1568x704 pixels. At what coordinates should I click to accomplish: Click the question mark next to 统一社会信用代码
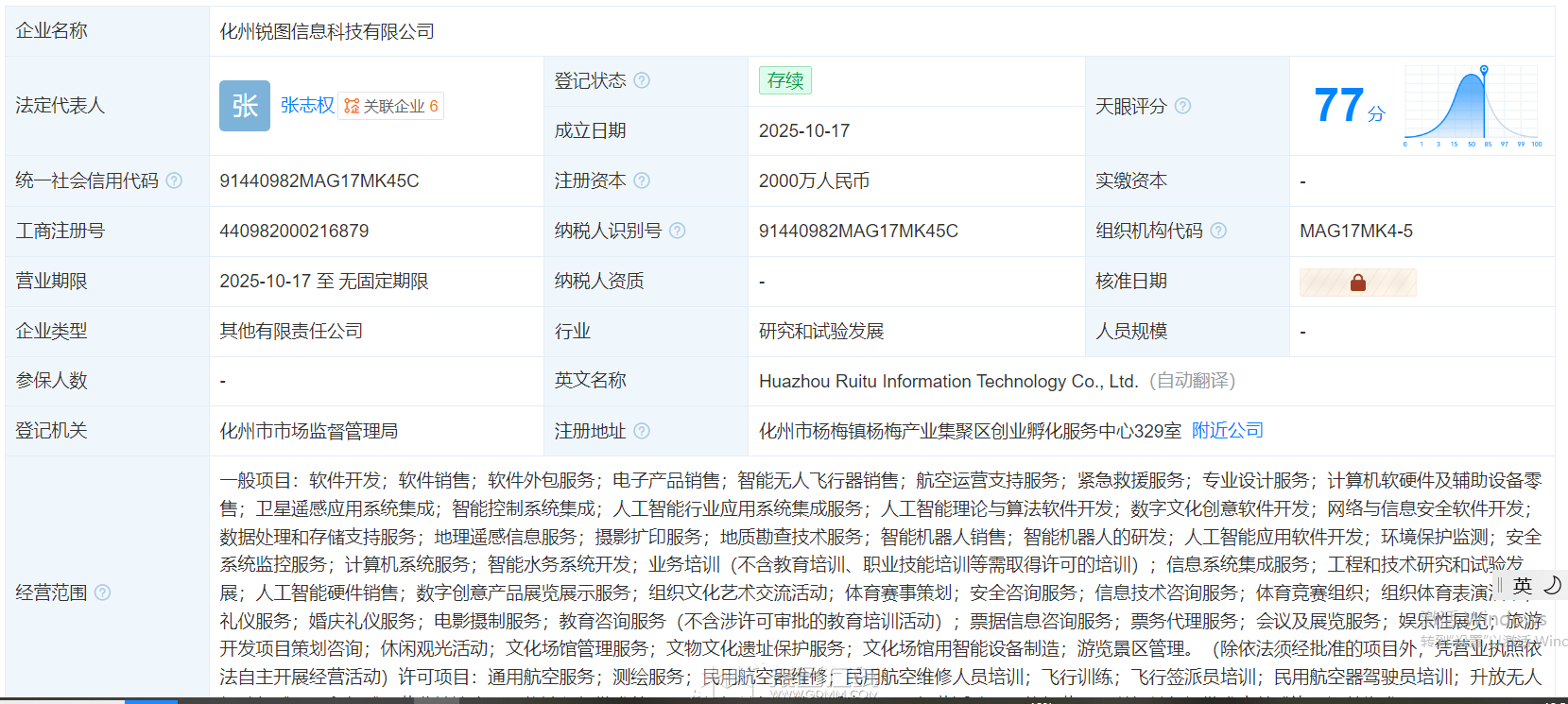174,180
